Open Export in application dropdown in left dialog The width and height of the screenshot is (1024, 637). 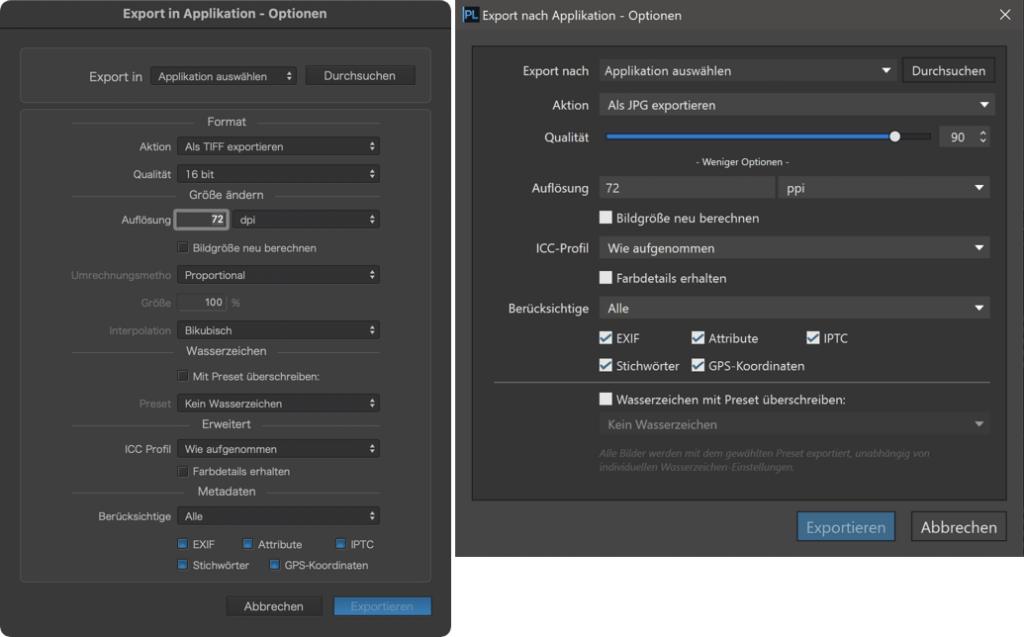(223, 76)
